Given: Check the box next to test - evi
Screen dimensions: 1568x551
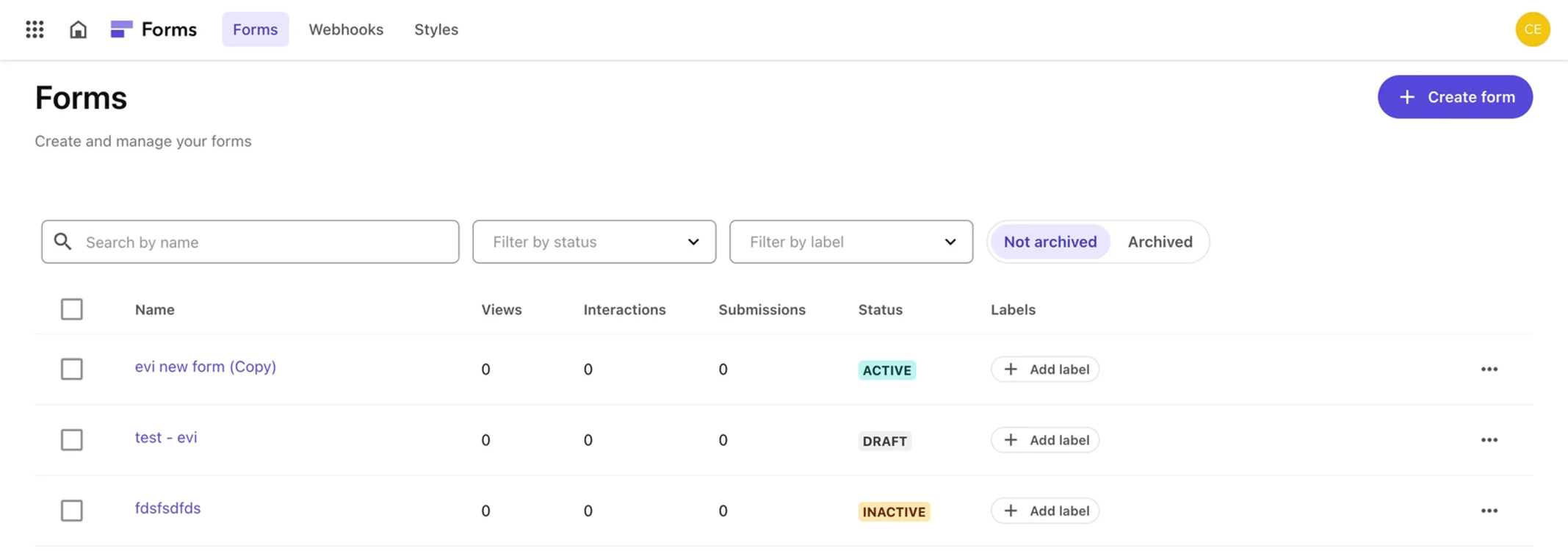Looking at the screenshot, I should 72,439.
